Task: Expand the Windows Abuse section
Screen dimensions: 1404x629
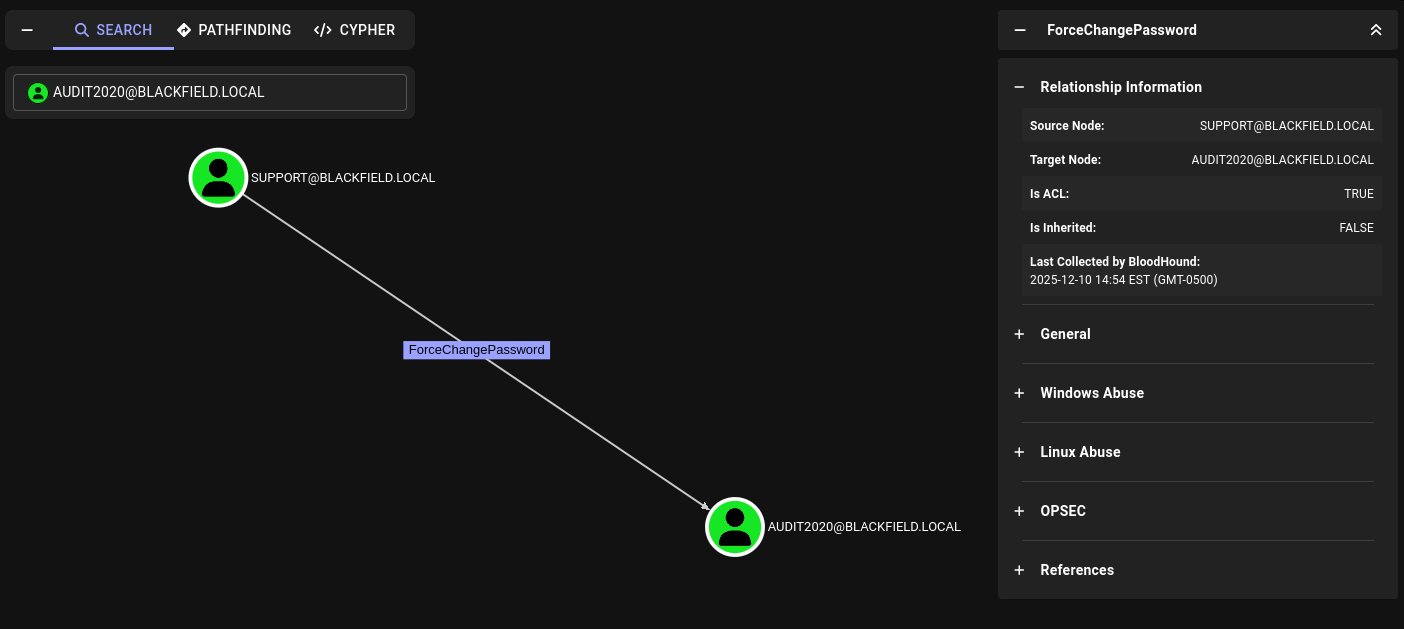Action: click(1020, 393)
